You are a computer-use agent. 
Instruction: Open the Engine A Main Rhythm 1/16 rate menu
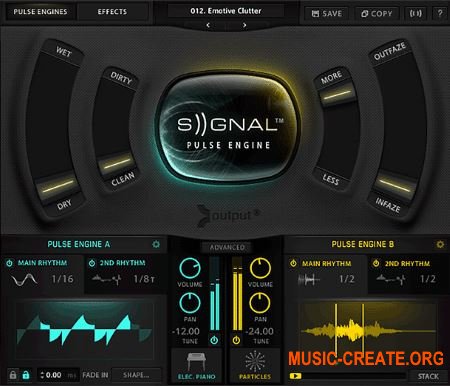(62, 279)
